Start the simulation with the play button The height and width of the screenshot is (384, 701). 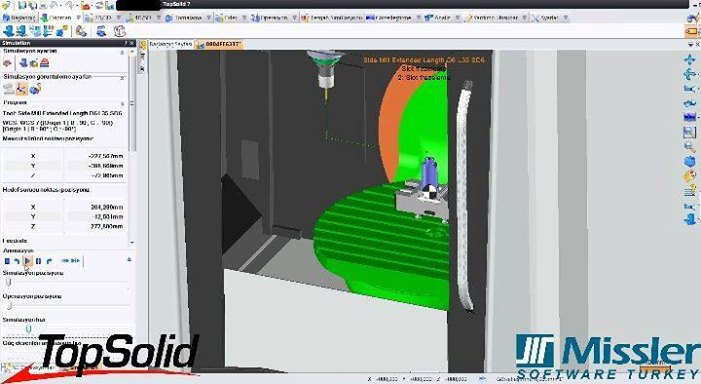point(28,261)
